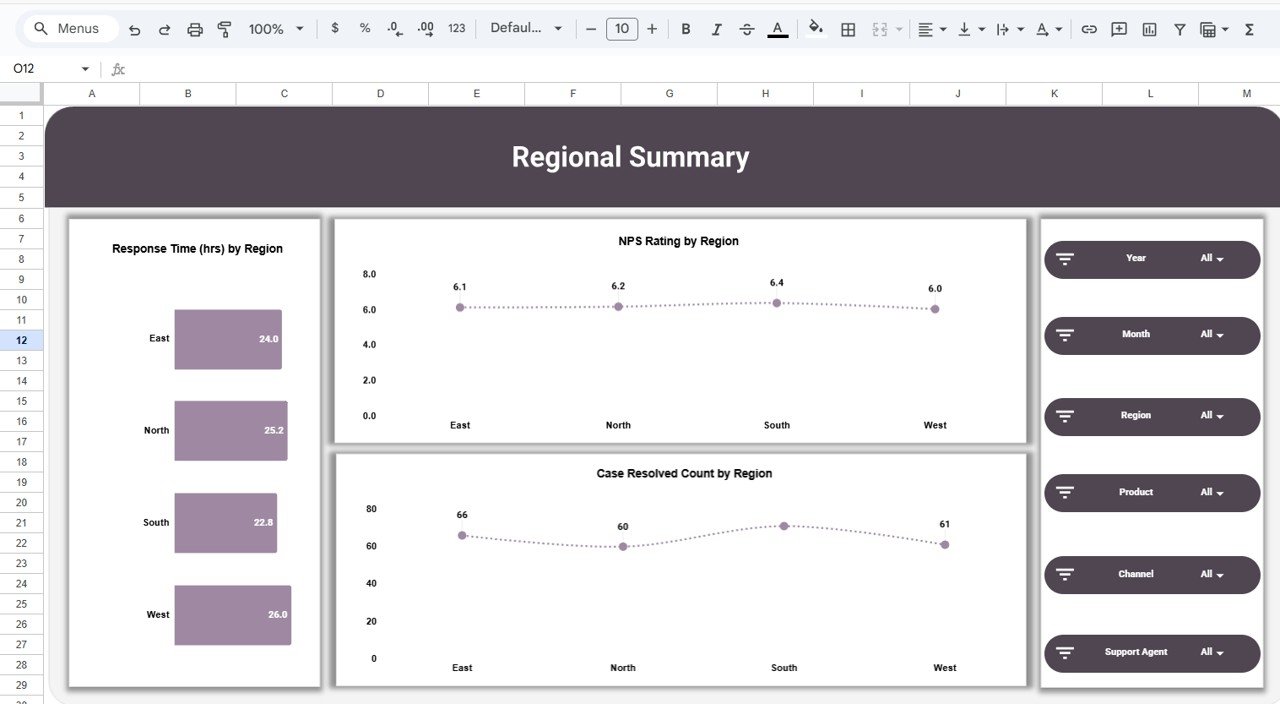This screenshot has width=1280, height=704.
Task: Apply percent format from the toolbar
Action: [x=364, y=28]
